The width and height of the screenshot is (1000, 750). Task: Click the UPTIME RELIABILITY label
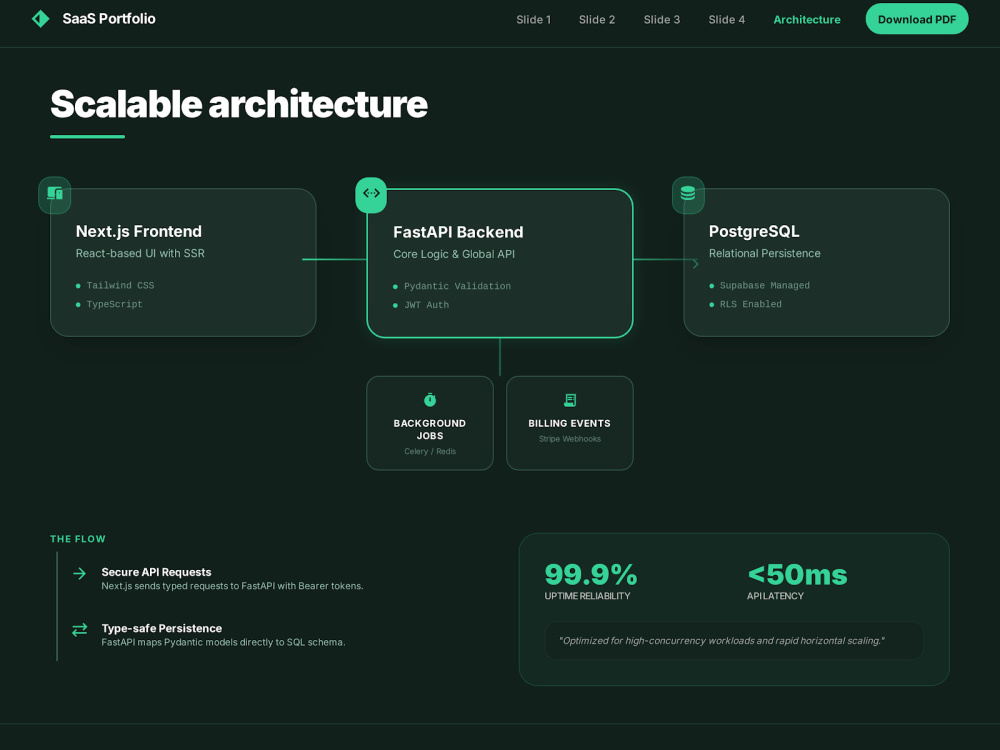[x=587, y=596]
